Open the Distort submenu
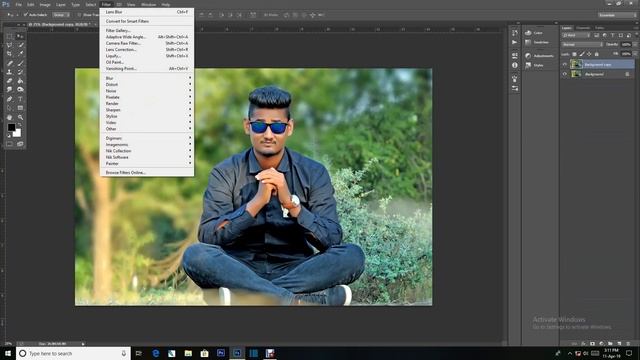This screenshot has height=360, width=640. point(147,84)
